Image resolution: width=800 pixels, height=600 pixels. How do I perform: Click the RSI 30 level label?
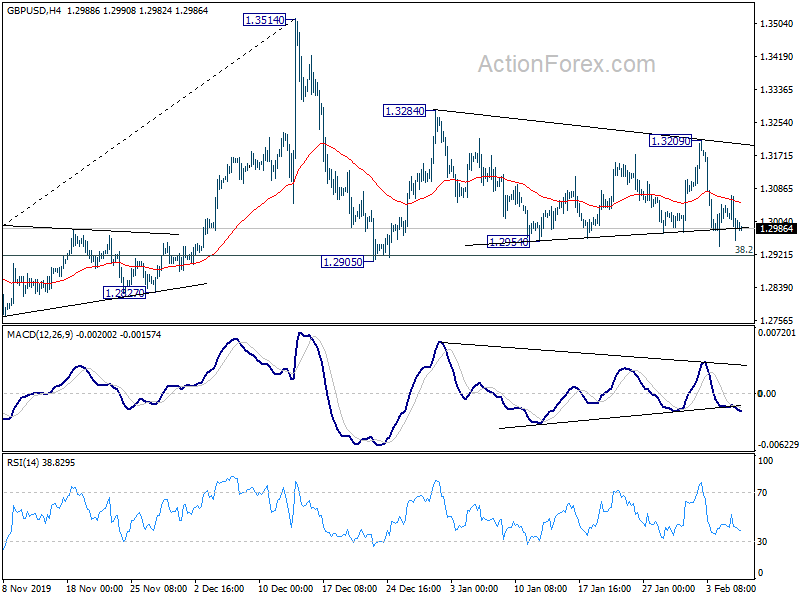762,542
